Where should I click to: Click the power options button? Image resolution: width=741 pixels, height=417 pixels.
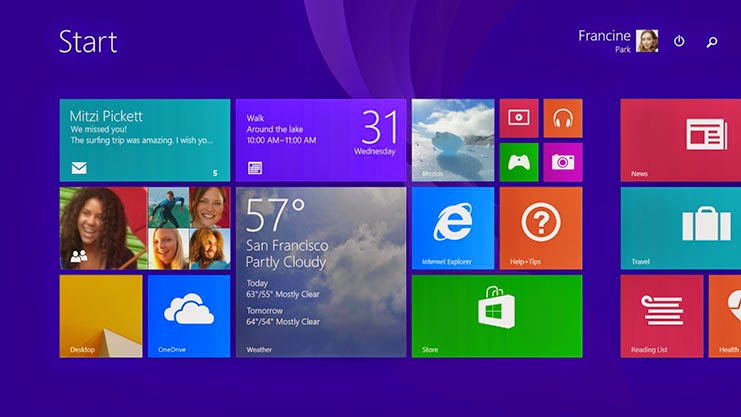click(x=679, y=41)
